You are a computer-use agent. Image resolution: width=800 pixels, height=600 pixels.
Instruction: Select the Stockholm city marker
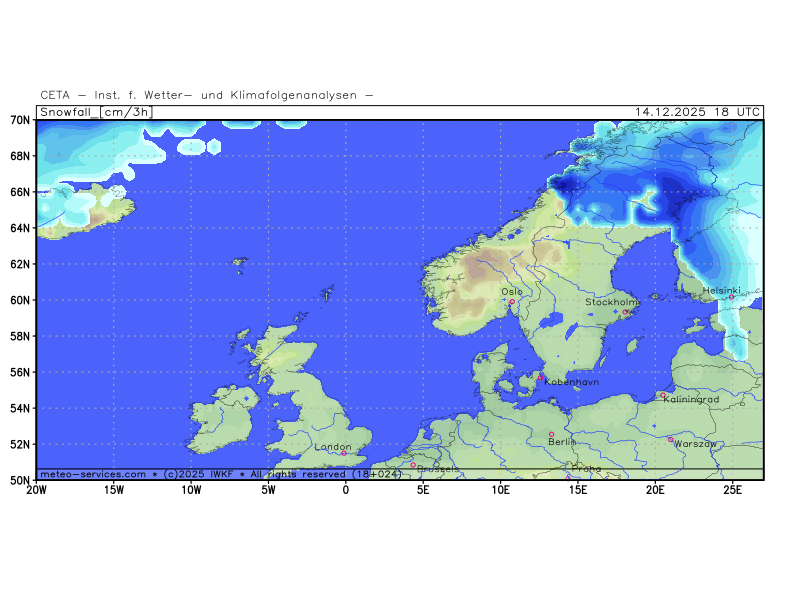click(625, 312)
